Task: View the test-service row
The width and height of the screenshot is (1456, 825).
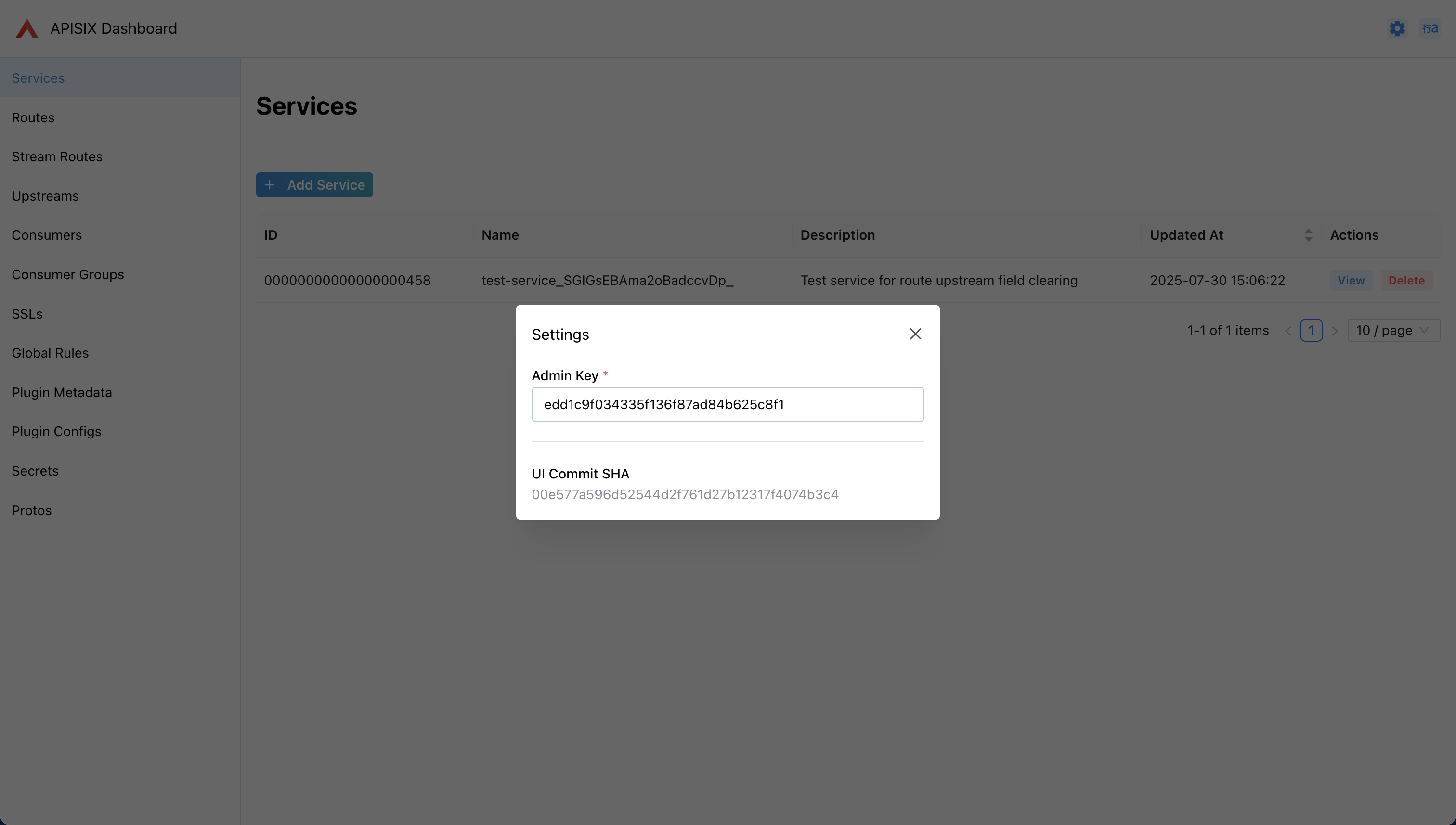Action: 1351,281
